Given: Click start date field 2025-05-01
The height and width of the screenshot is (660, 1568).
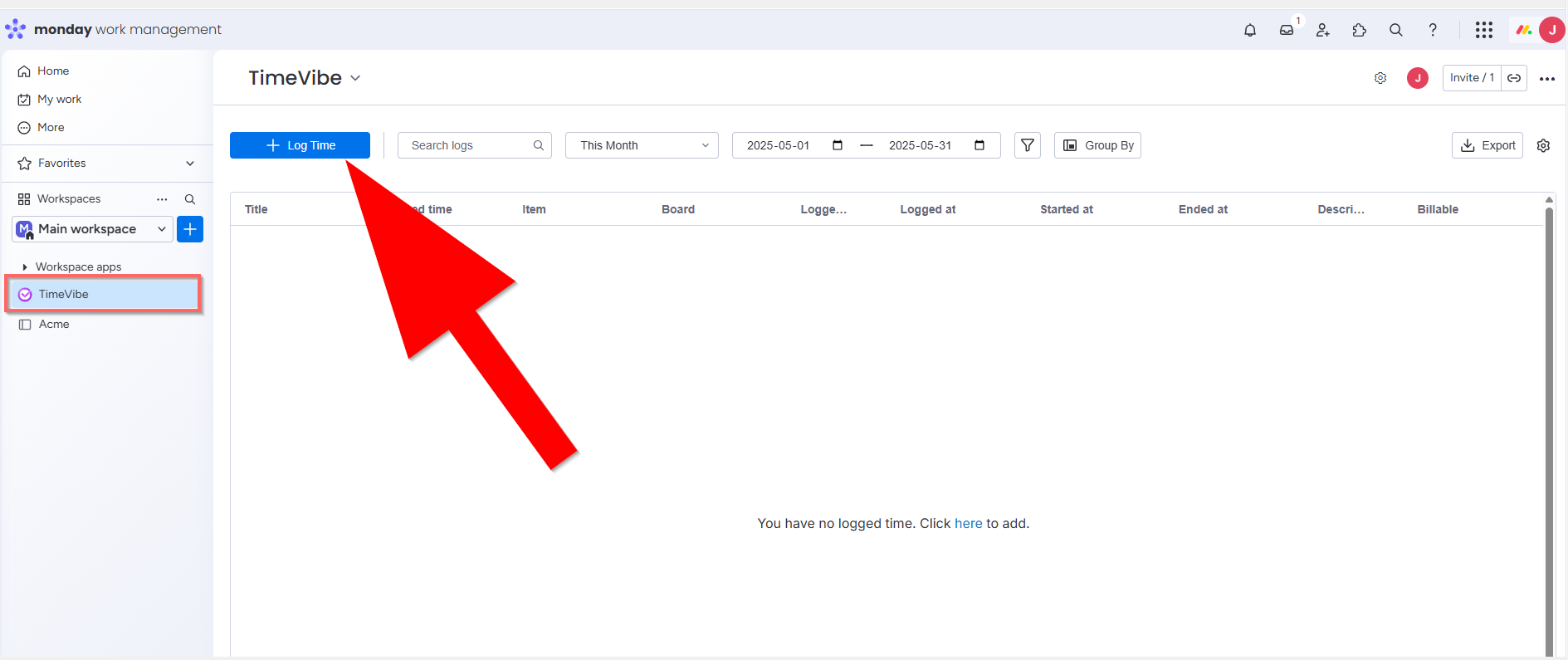Looking at the screenshot, I should (778, 145).
